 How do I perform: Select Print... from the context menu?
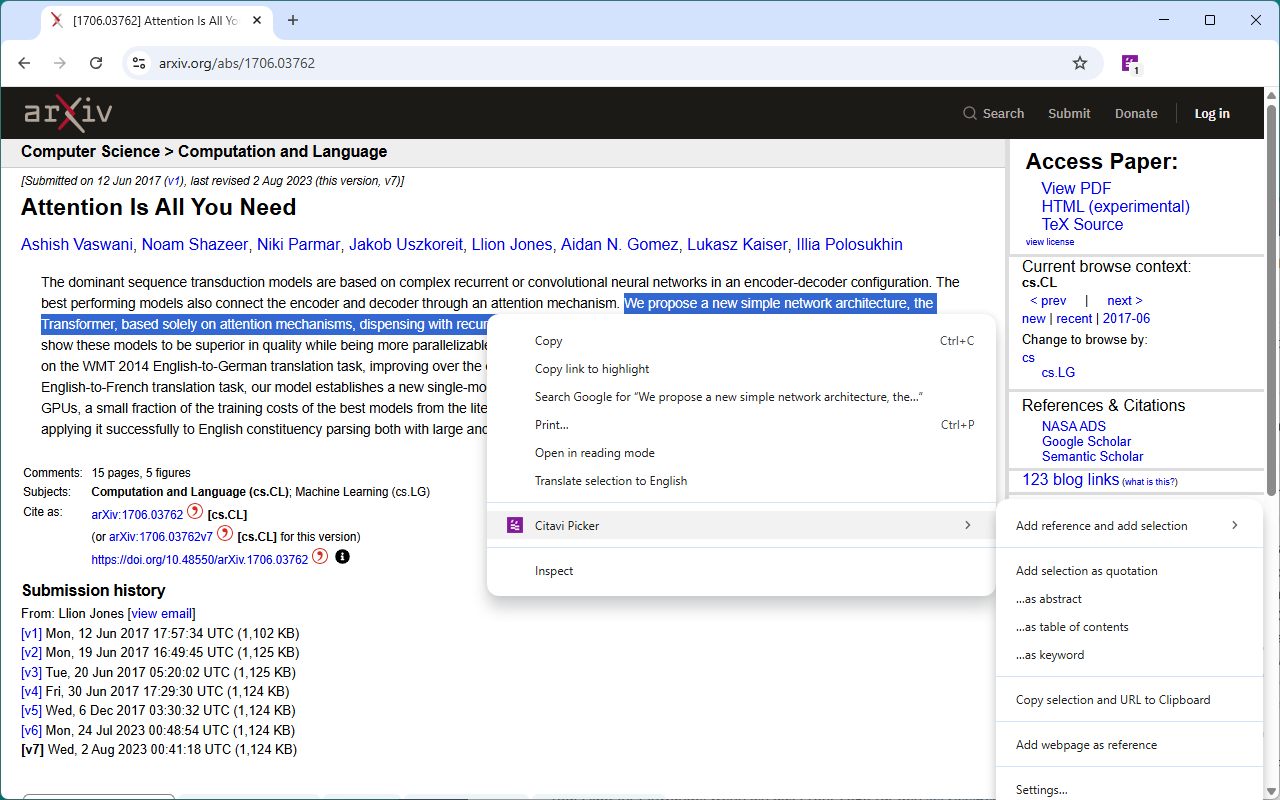pyautogui.click(x=741, y=425)
